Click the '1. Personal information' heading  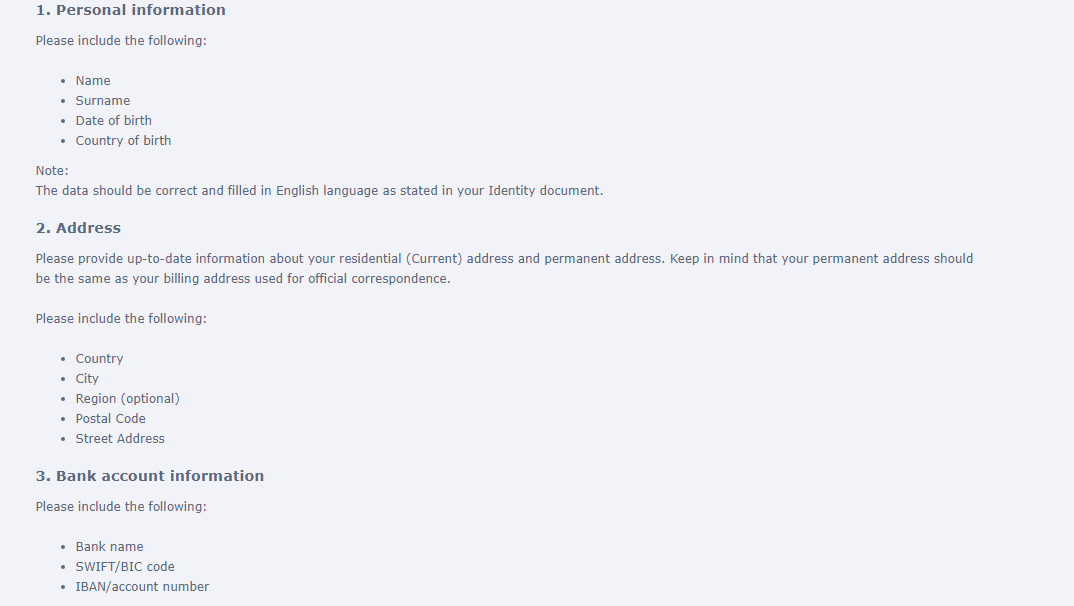click(130, 10)
